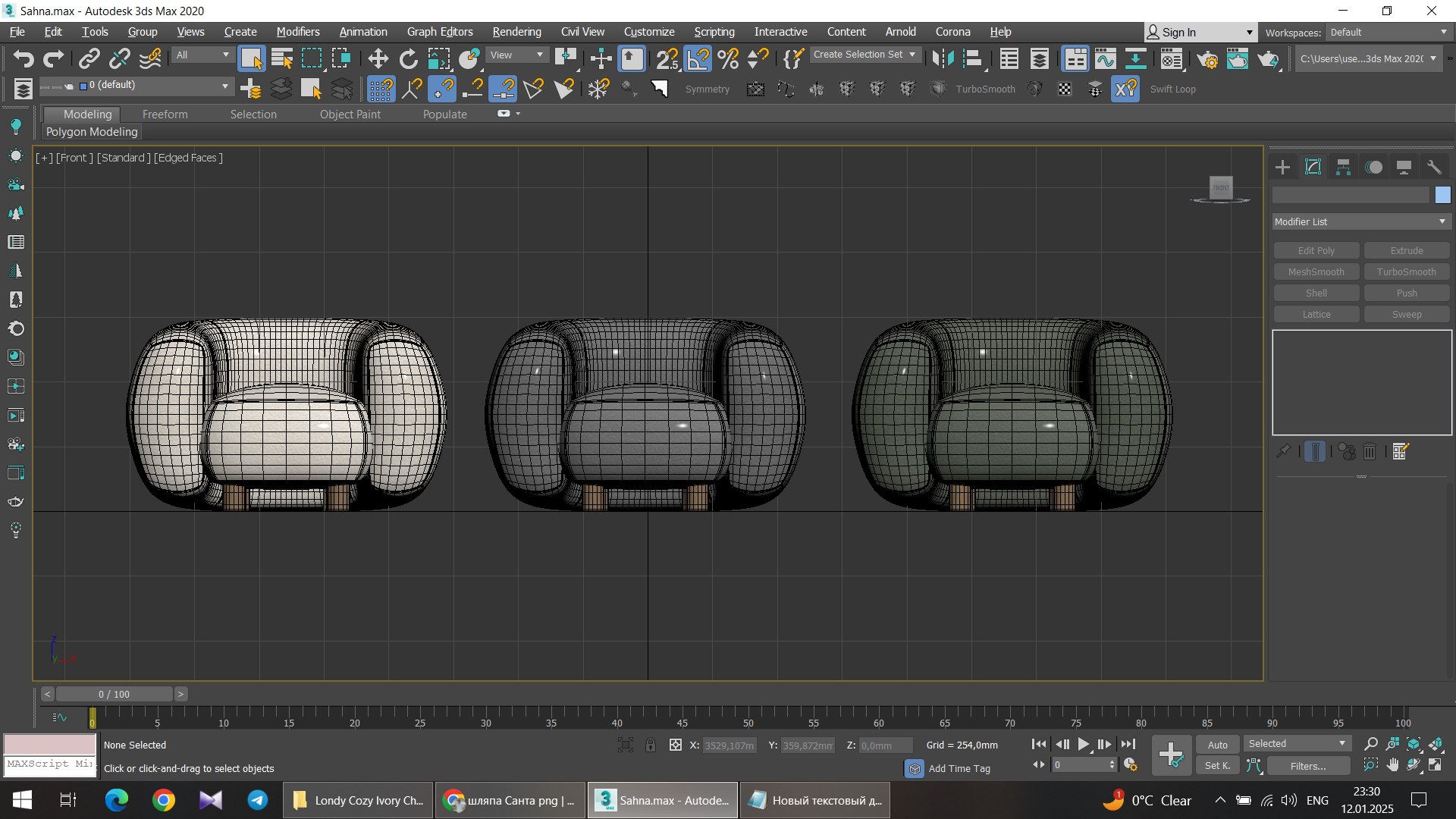1456x819 pixels.
Task: Click the Mirror tool icon
Action: pyautogui.click(x=943, y=58)
